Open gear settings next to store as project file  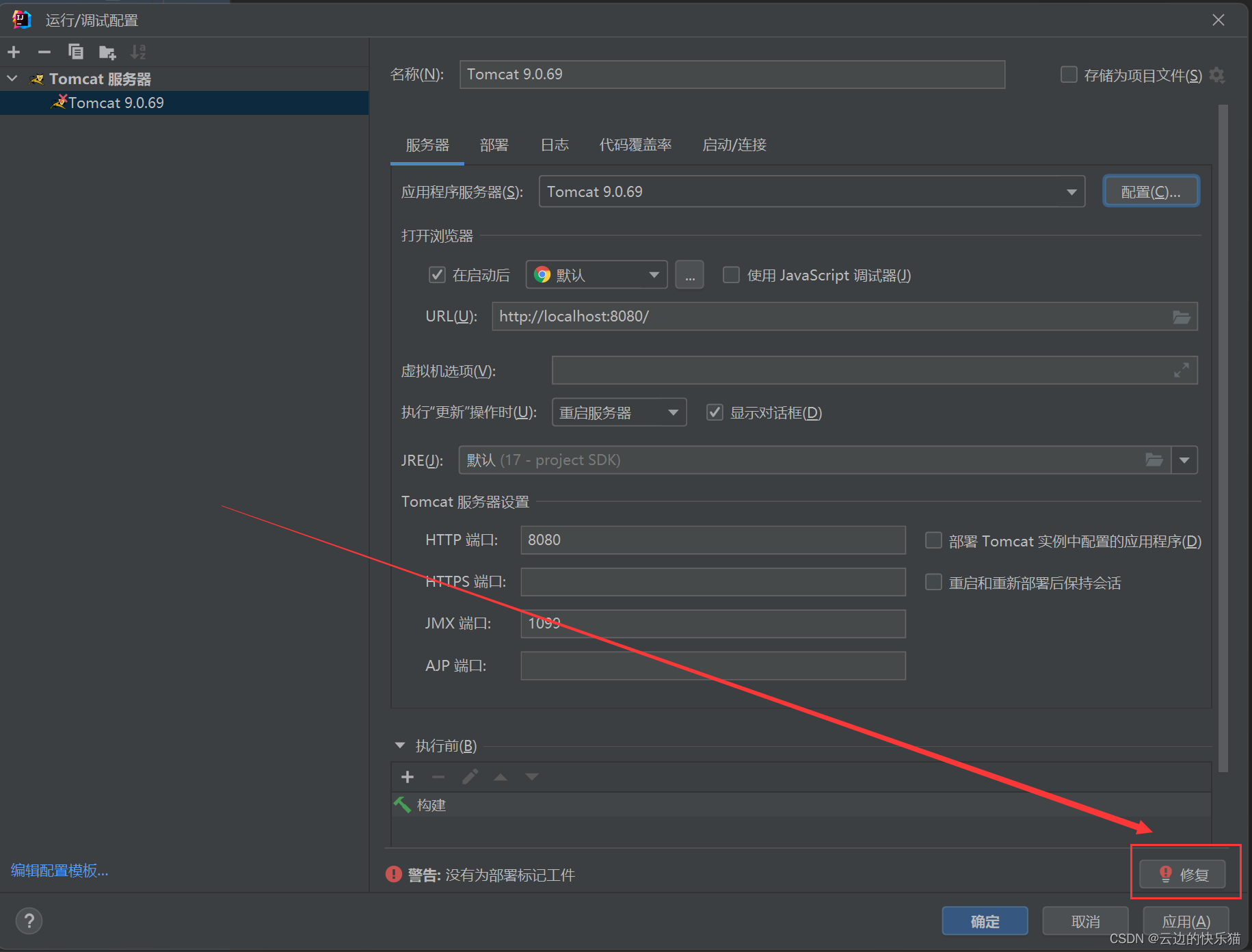coord(1217,75)
